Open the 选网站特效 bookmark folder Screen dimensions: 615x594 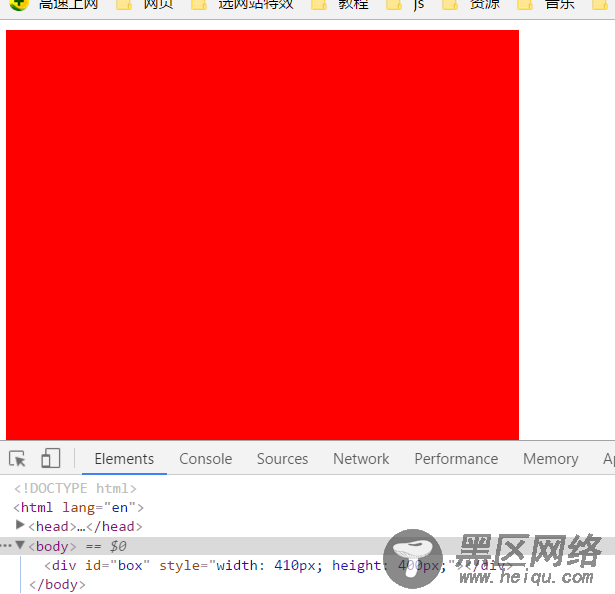[242, 5]
